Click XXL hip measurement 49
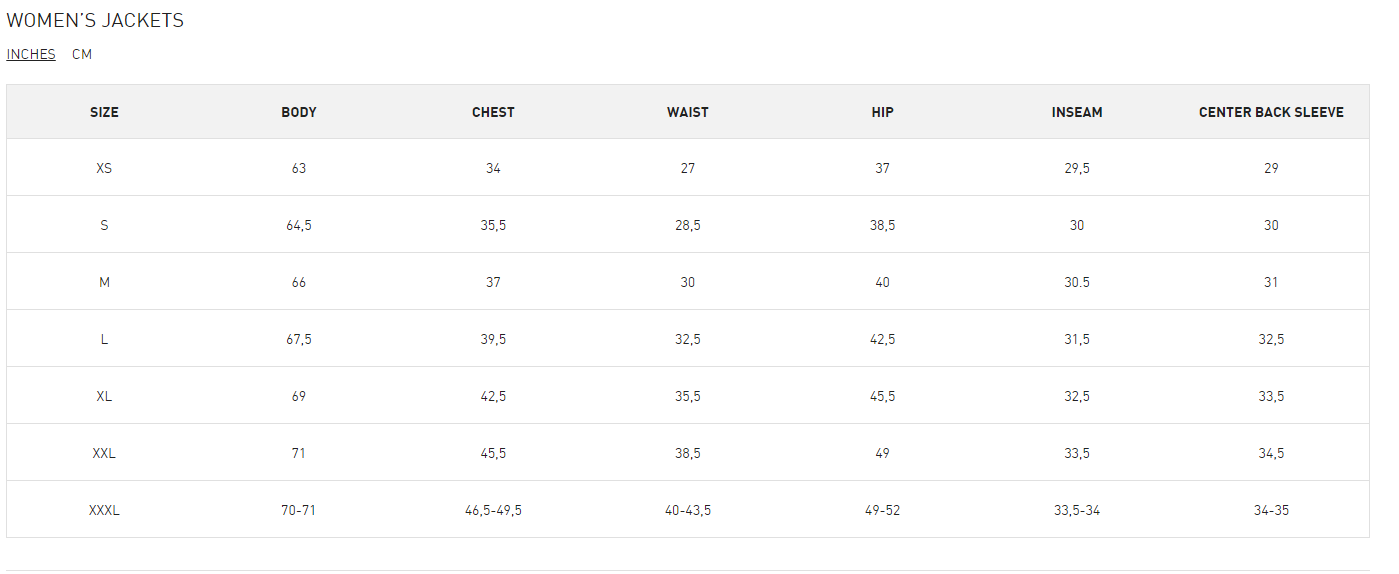Viewport: 1399px width, 574px height. pos(882,453)
